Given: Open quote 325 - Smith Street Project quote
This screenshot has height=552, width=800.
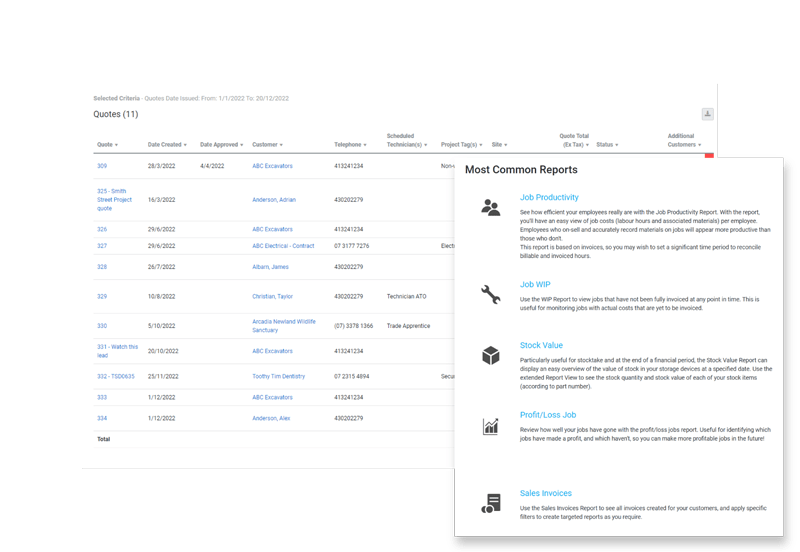Looking at the screenshot, I should point(114,199).
